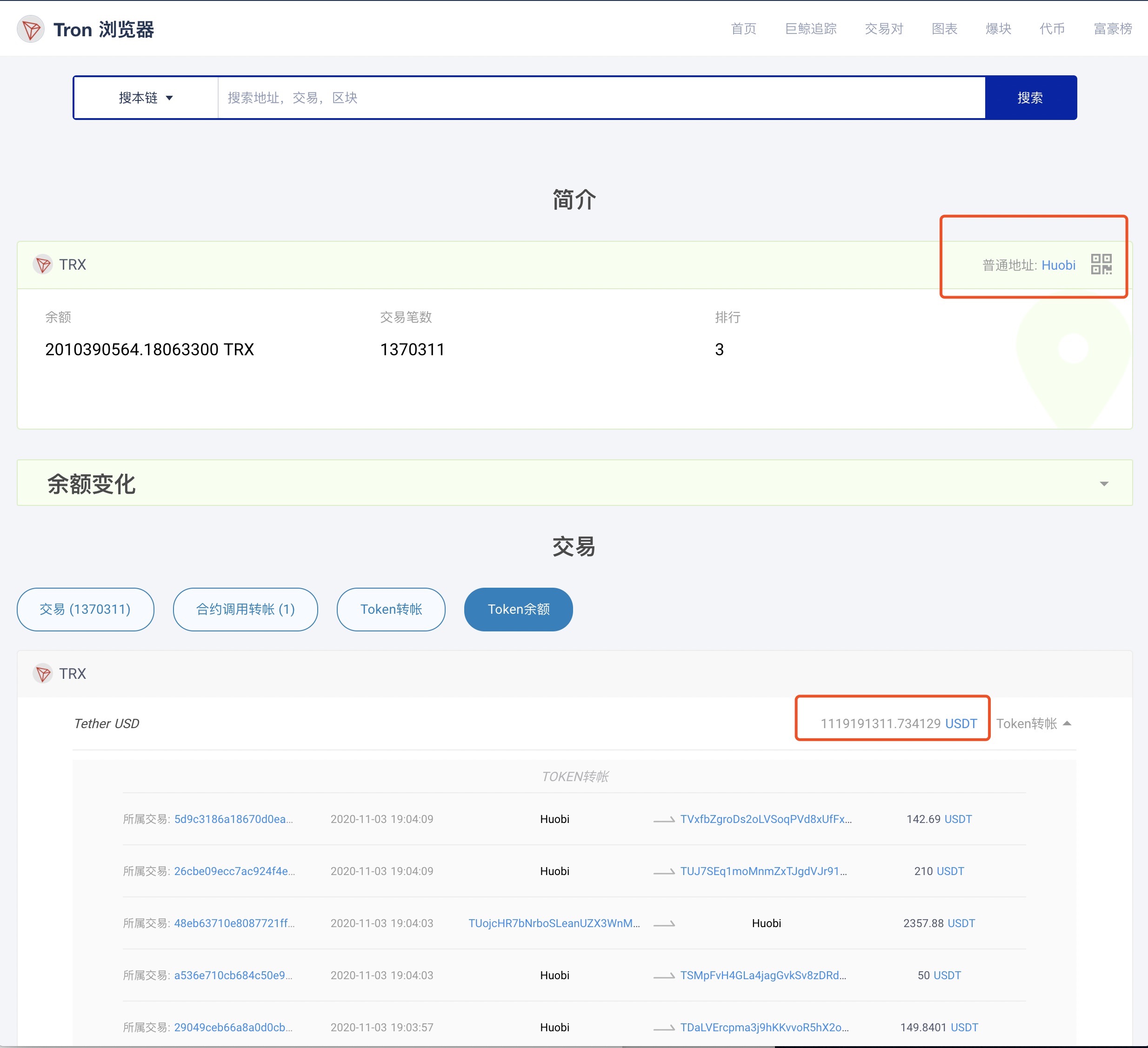Click USDT link in the 210 row

950,871
